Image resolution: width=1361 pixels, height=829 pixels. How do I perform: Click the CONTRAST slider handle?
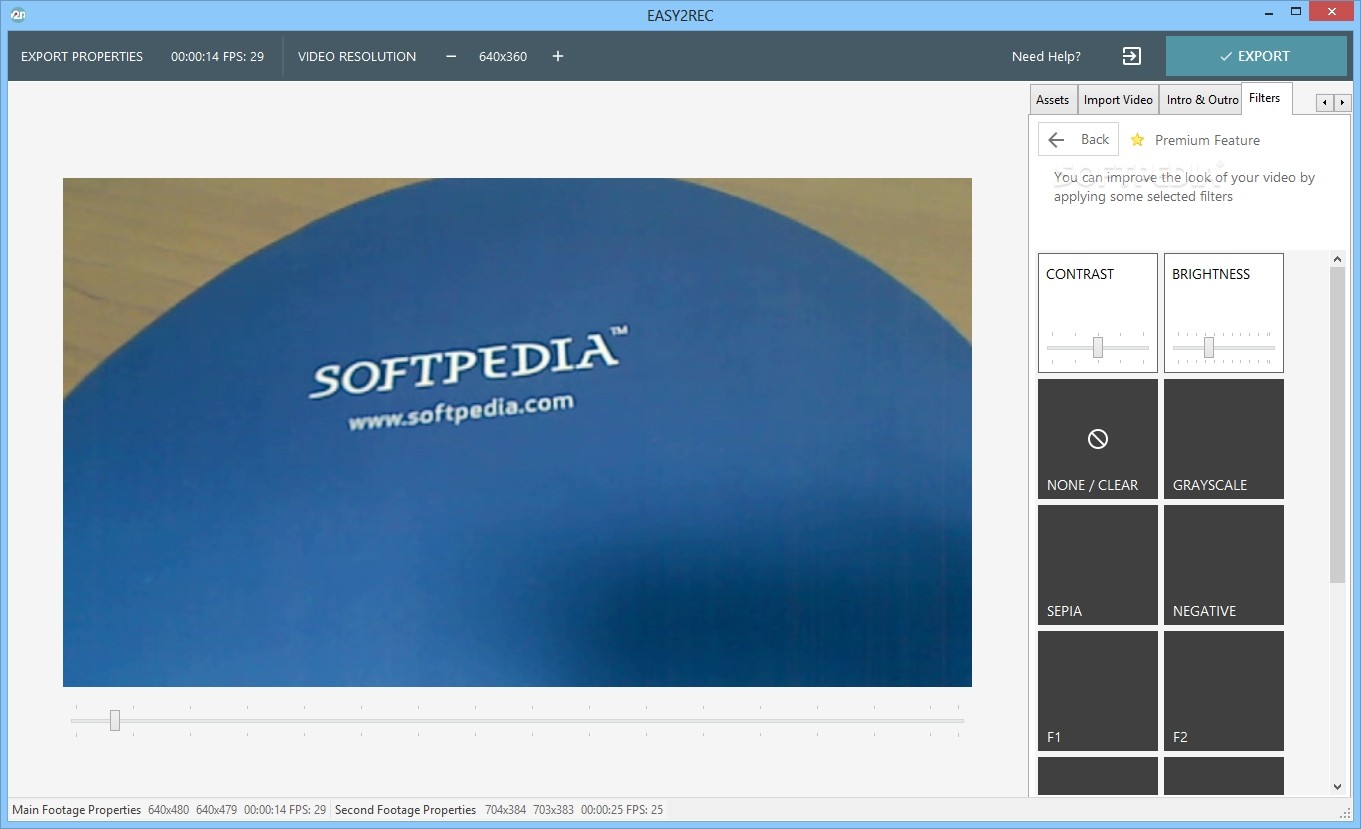pyautogui.click(x=1098, y=347)
